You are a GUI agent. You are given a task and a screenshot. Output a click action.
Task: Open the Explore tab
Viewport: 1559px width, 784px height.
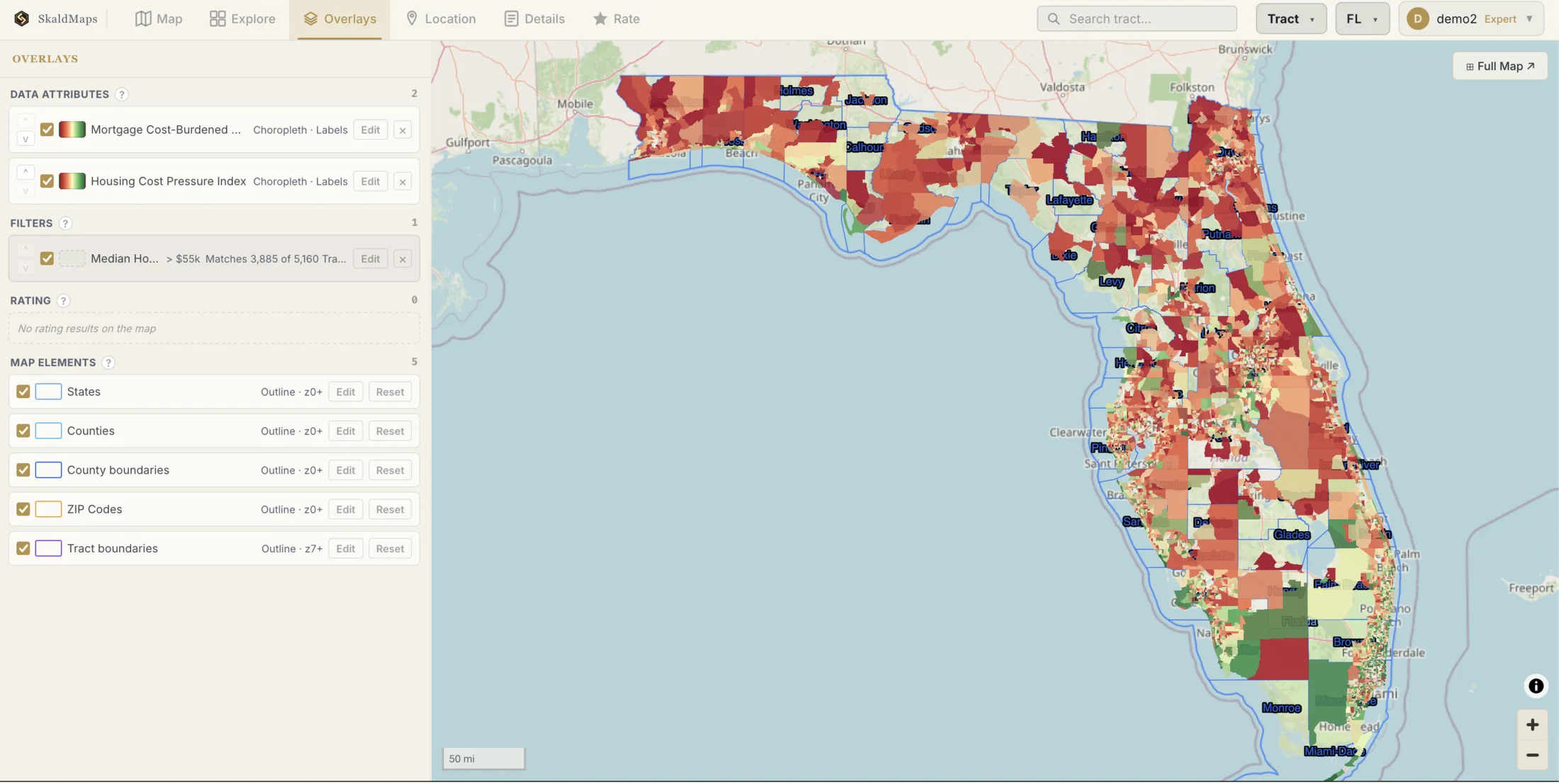tap(242, 18)
